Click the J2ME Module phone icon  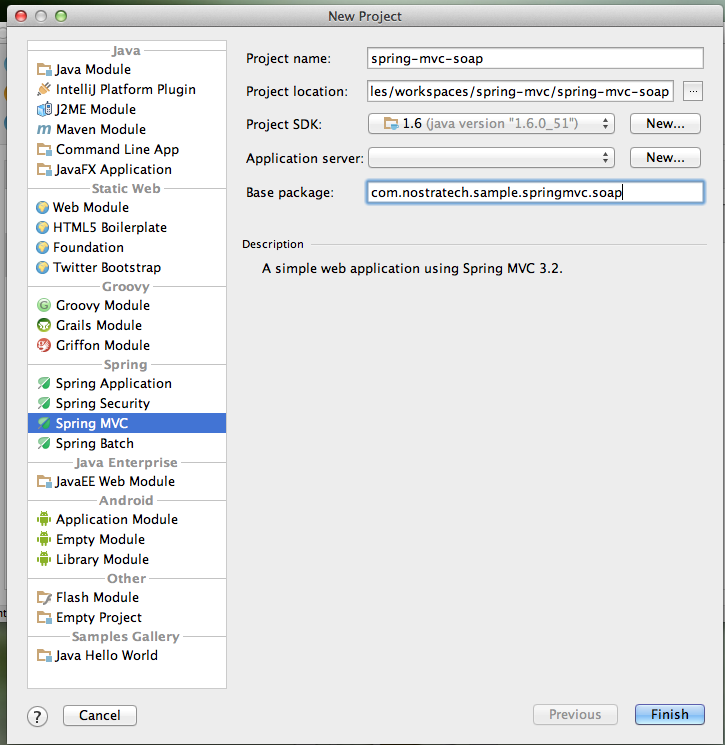coord(44,109)
